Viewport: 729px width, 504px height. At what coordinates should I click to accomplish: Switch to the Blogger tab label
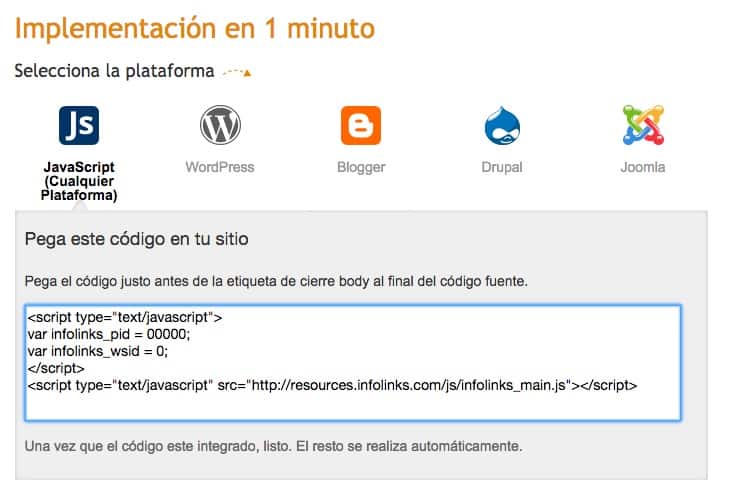pyautogui.click(x=361, y=167)
